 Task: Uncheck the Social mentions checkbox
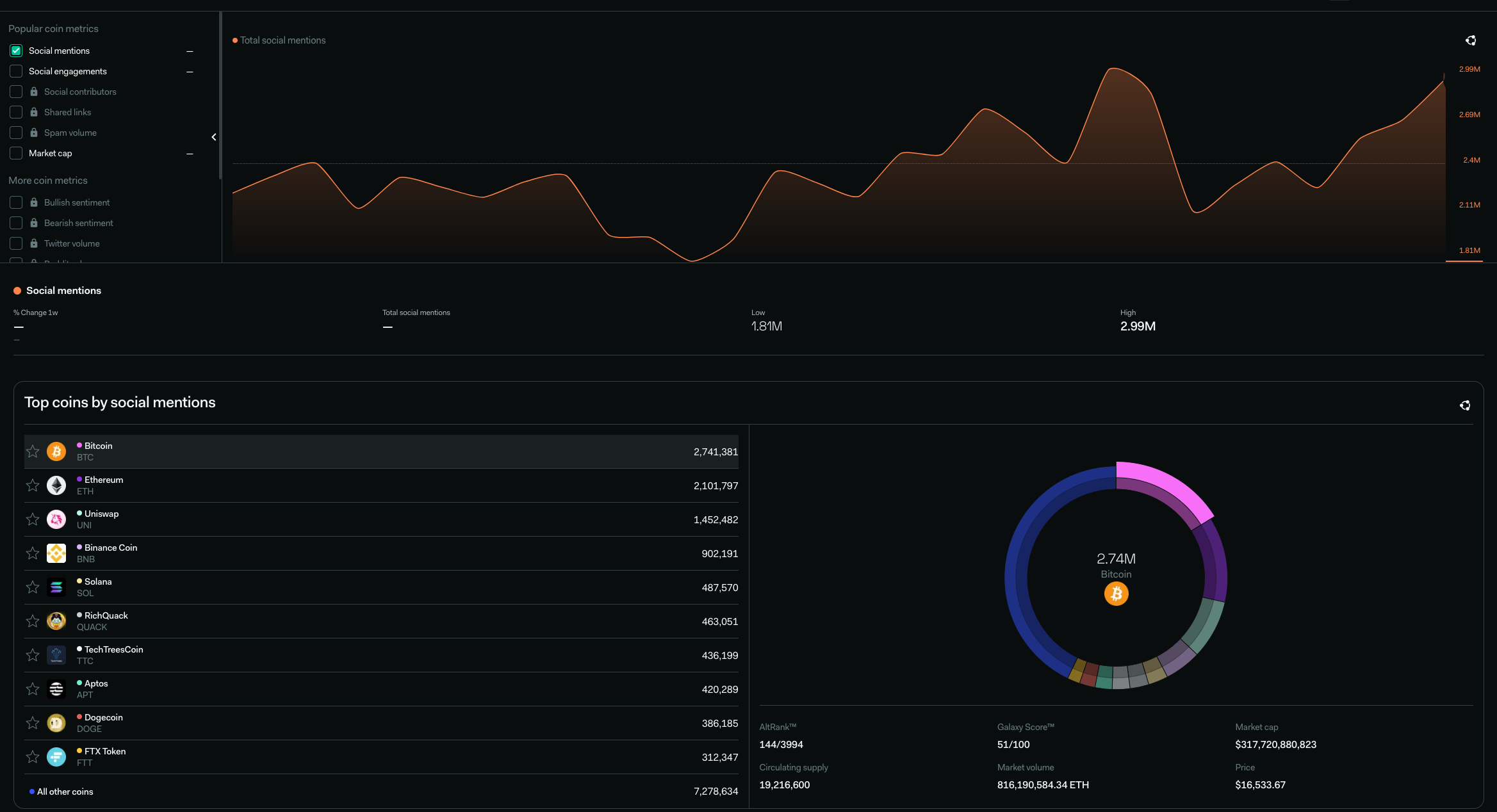[x=16, y=51]
